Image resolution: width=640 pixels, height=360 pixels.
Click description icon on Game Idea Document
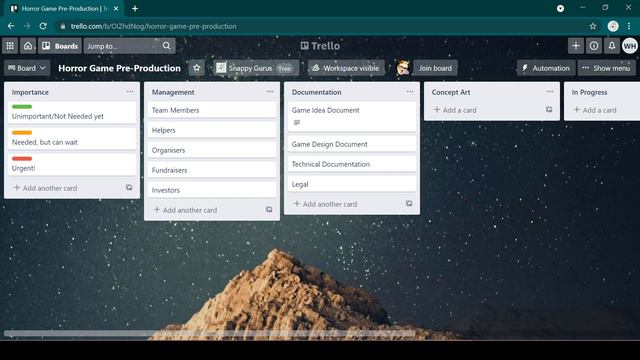pos(297,122)
